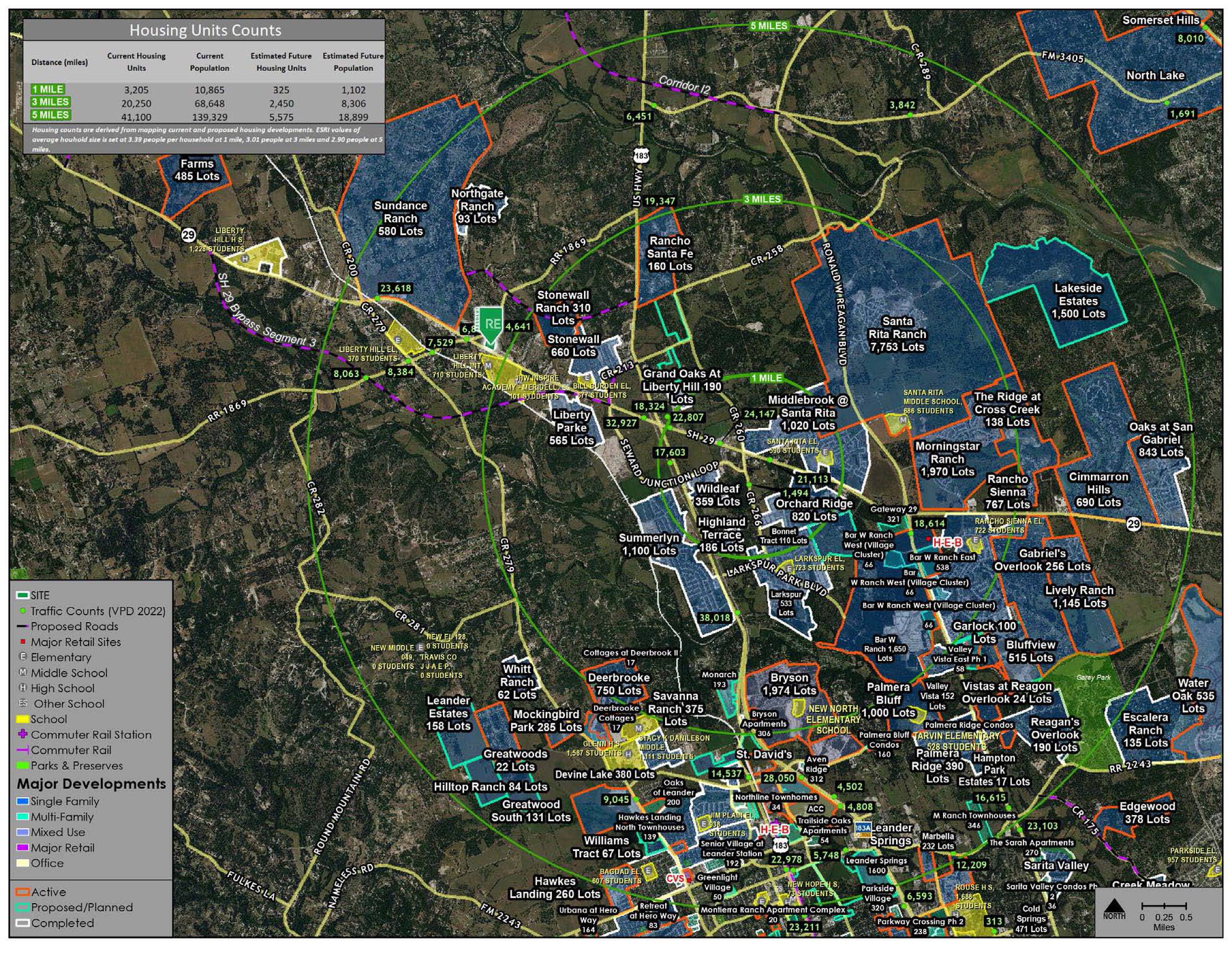Click the Commuter Rail Station legend symbol
1232x960 pixels.
click(23, 734)
